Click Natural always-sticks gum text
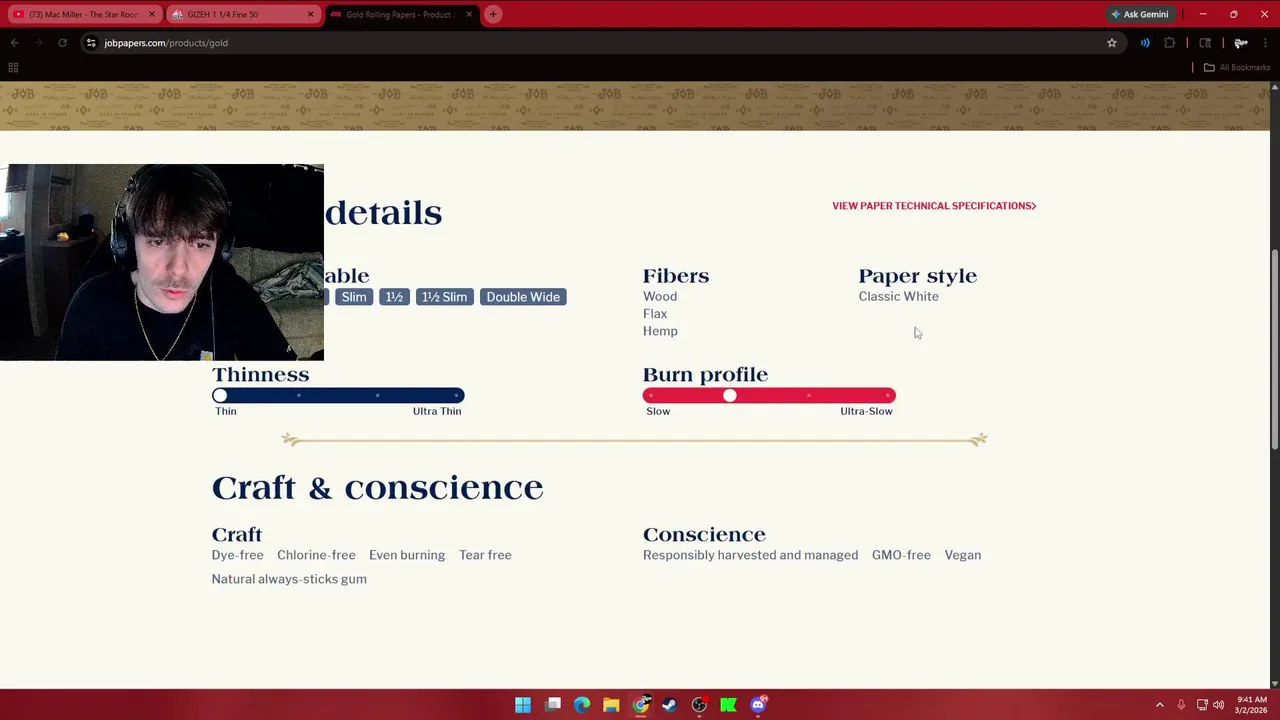Image resolution: width=1280 pixels, height=720 pixels. coord(289,579)
